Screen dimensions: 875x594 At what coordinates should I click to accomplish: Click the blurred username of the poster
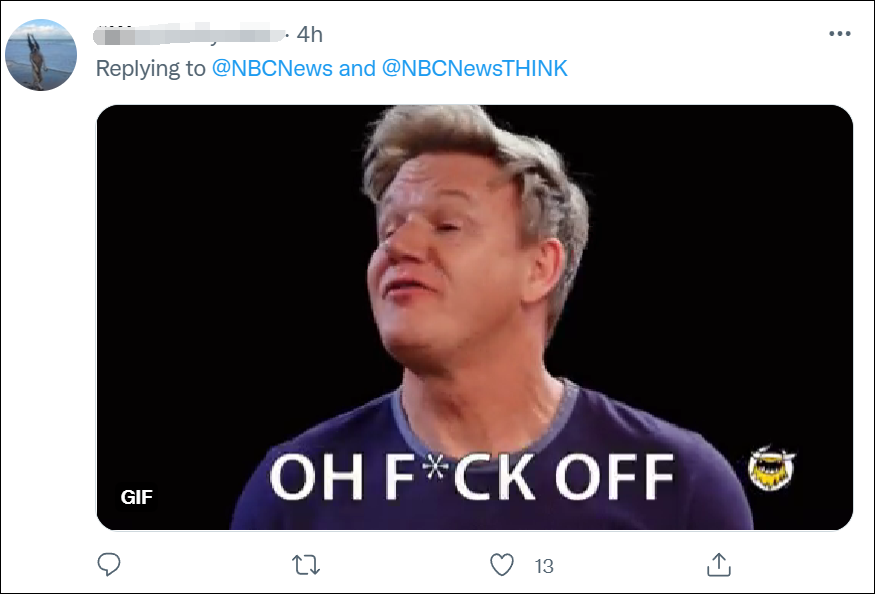click(188, 35)
